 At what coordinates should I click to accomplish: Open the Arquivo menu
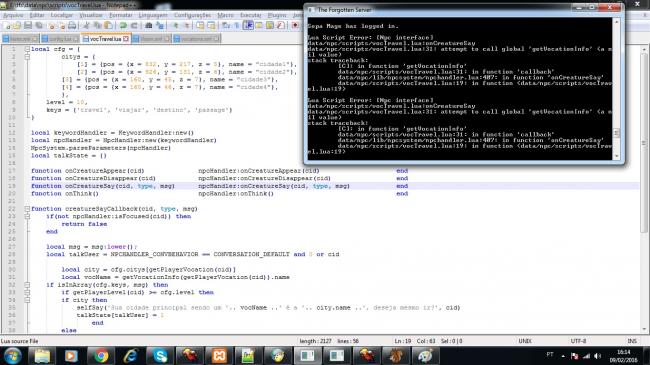[x=13, y=15]
